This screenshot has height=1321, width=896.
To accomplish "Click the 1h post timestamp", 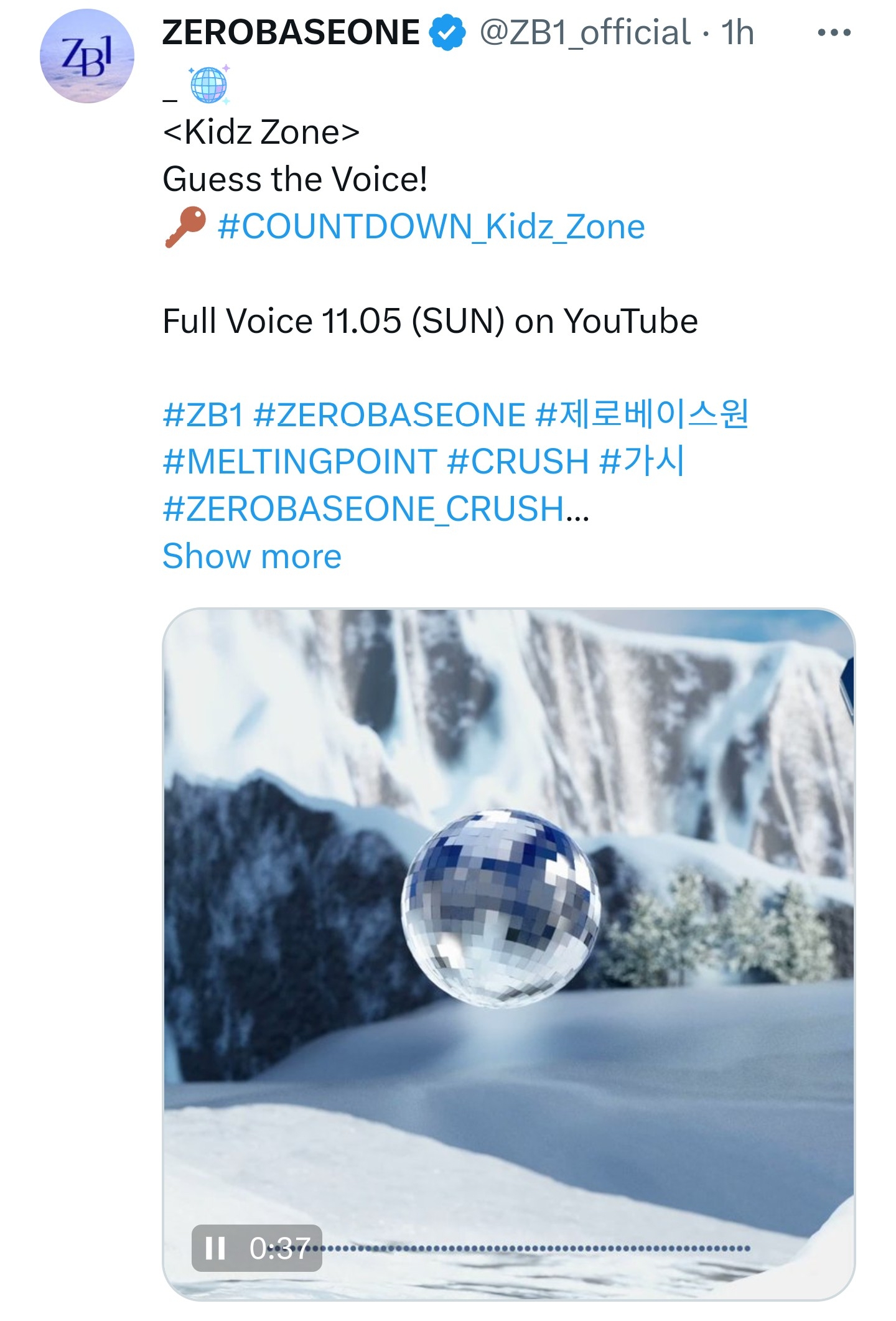I will click(737, 32).
